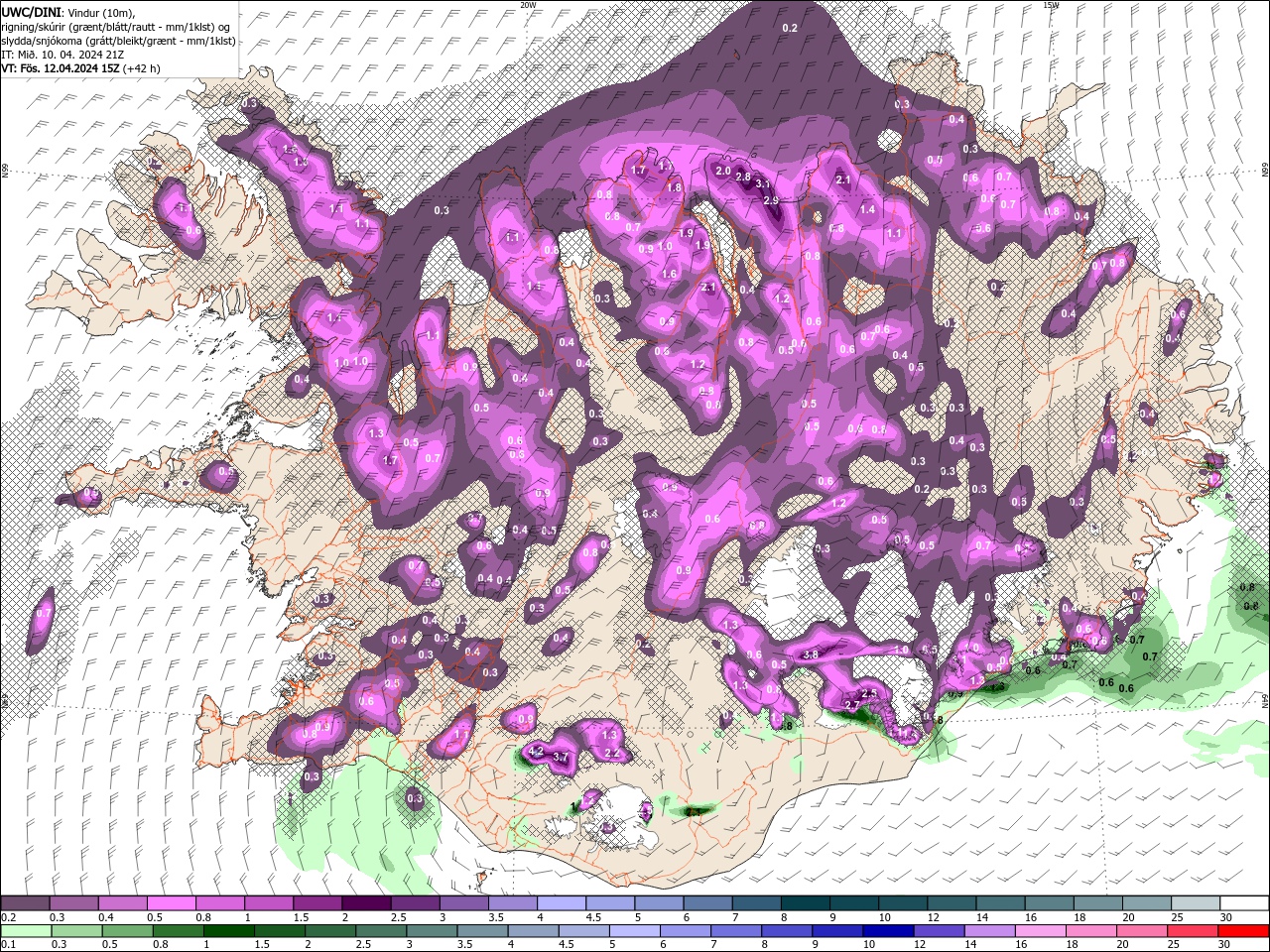Click the 3.5 swatch in the top legend row
Viewport: 1270px width, 952px height.
click(x=512, y=903)
